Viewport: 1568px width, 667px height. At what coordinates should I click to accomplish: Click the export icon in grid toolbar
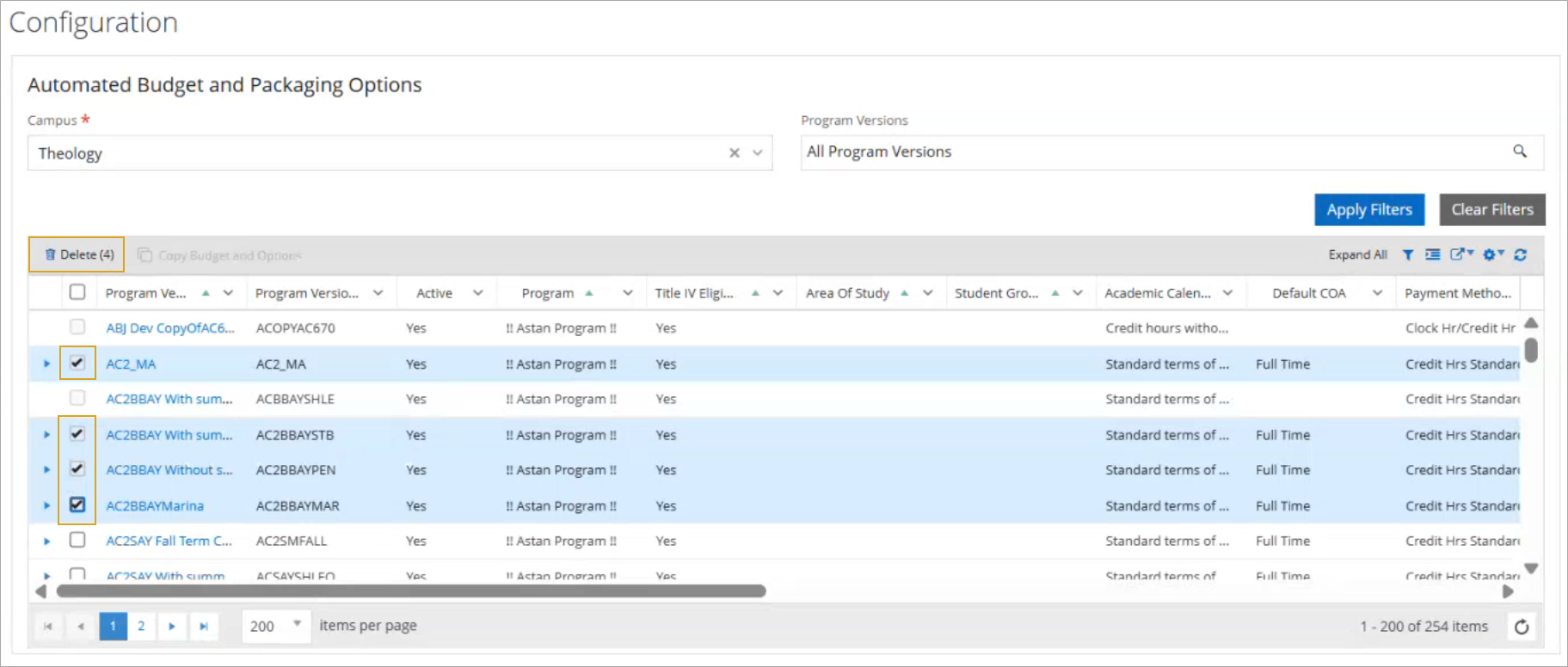1459,254
